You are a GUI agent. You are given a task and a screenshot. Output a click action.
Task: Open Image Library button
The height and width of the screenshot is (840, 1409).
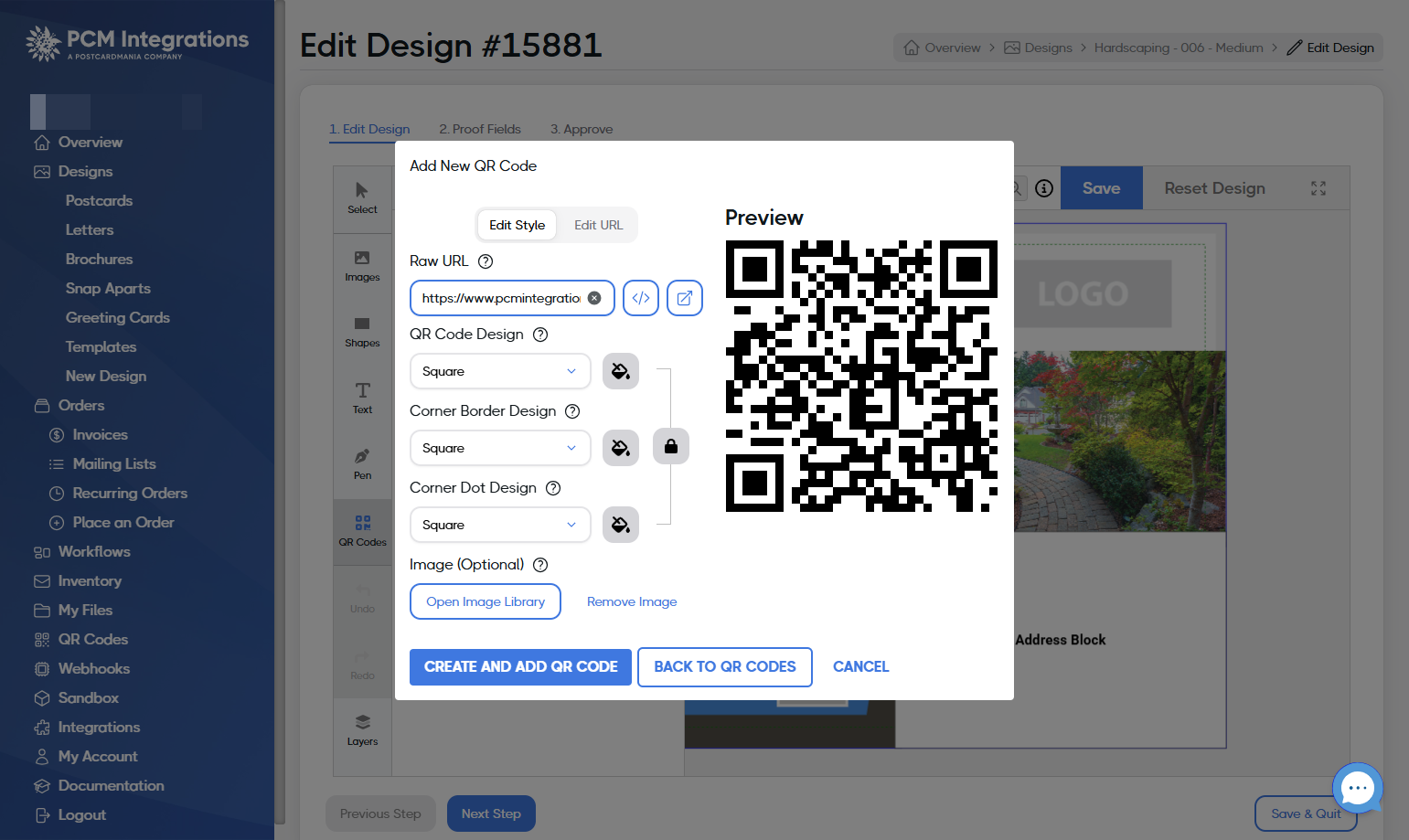tap(486, 601)
